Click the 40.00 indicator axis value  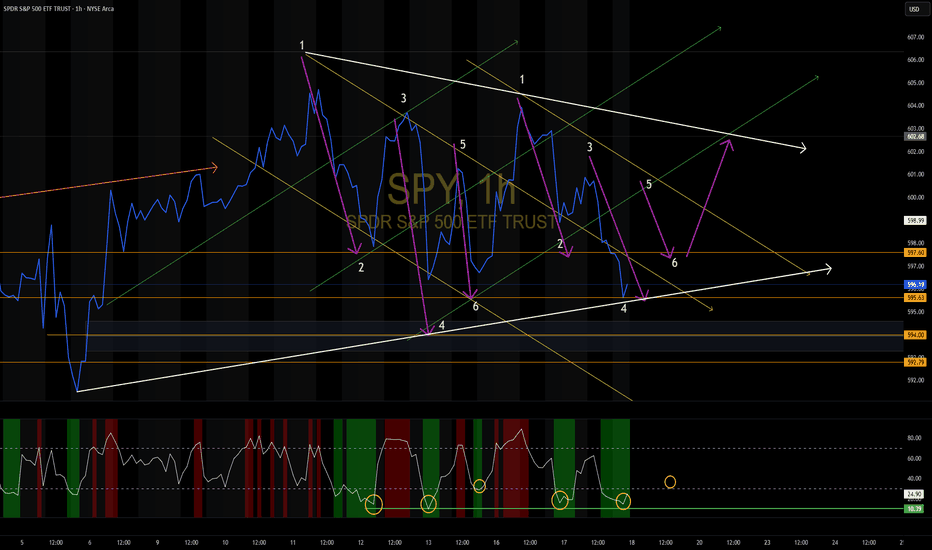pyautogui.click(x=914, y=479)
